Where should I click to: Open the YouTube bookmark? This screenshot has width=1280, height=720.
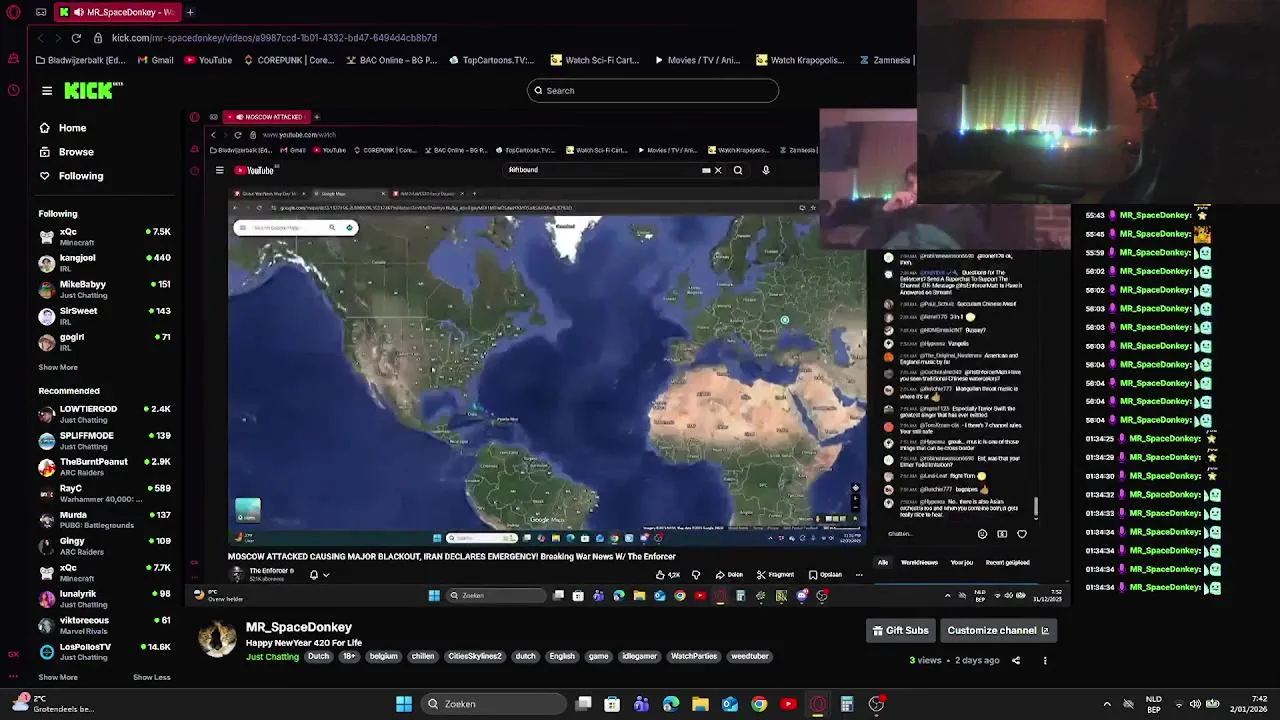(207, 60)
